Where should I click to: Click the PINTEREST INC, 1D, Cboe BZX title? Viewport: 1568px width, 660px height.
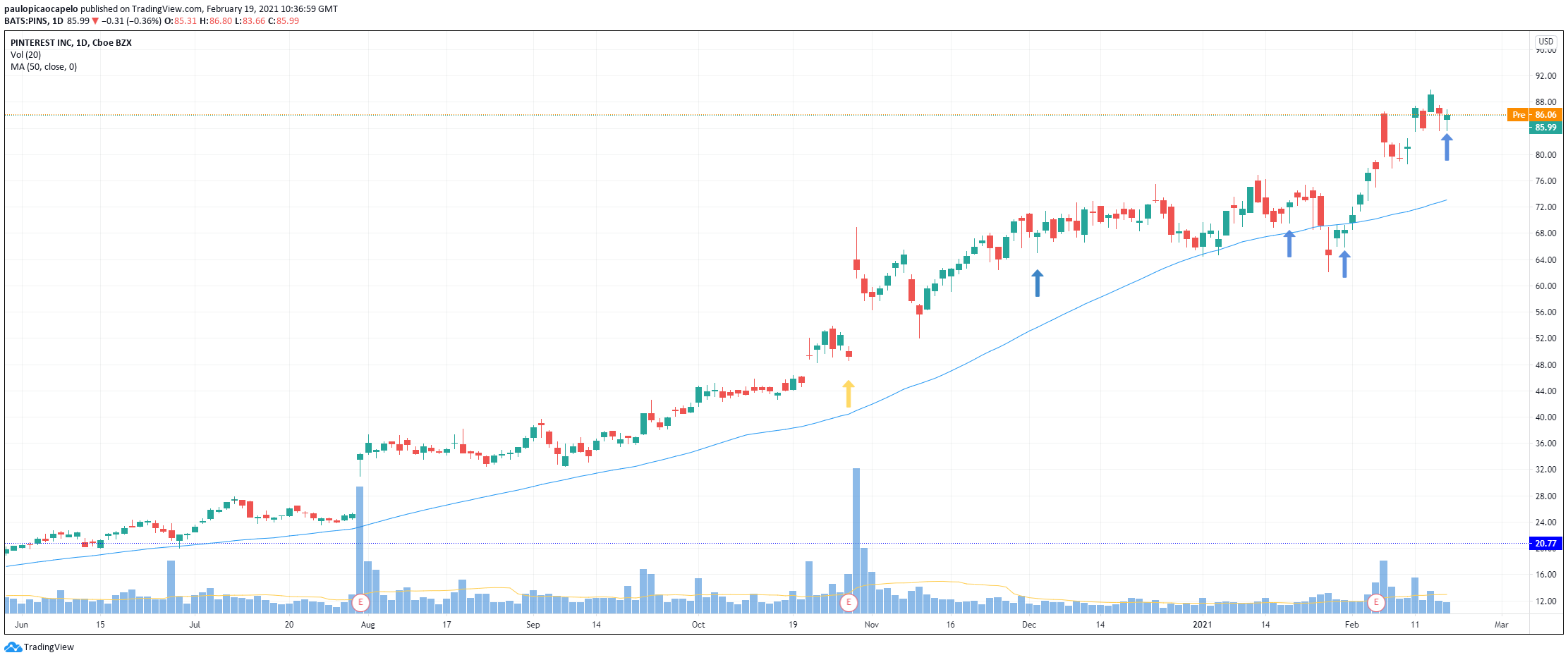click(x=71, y=43)
